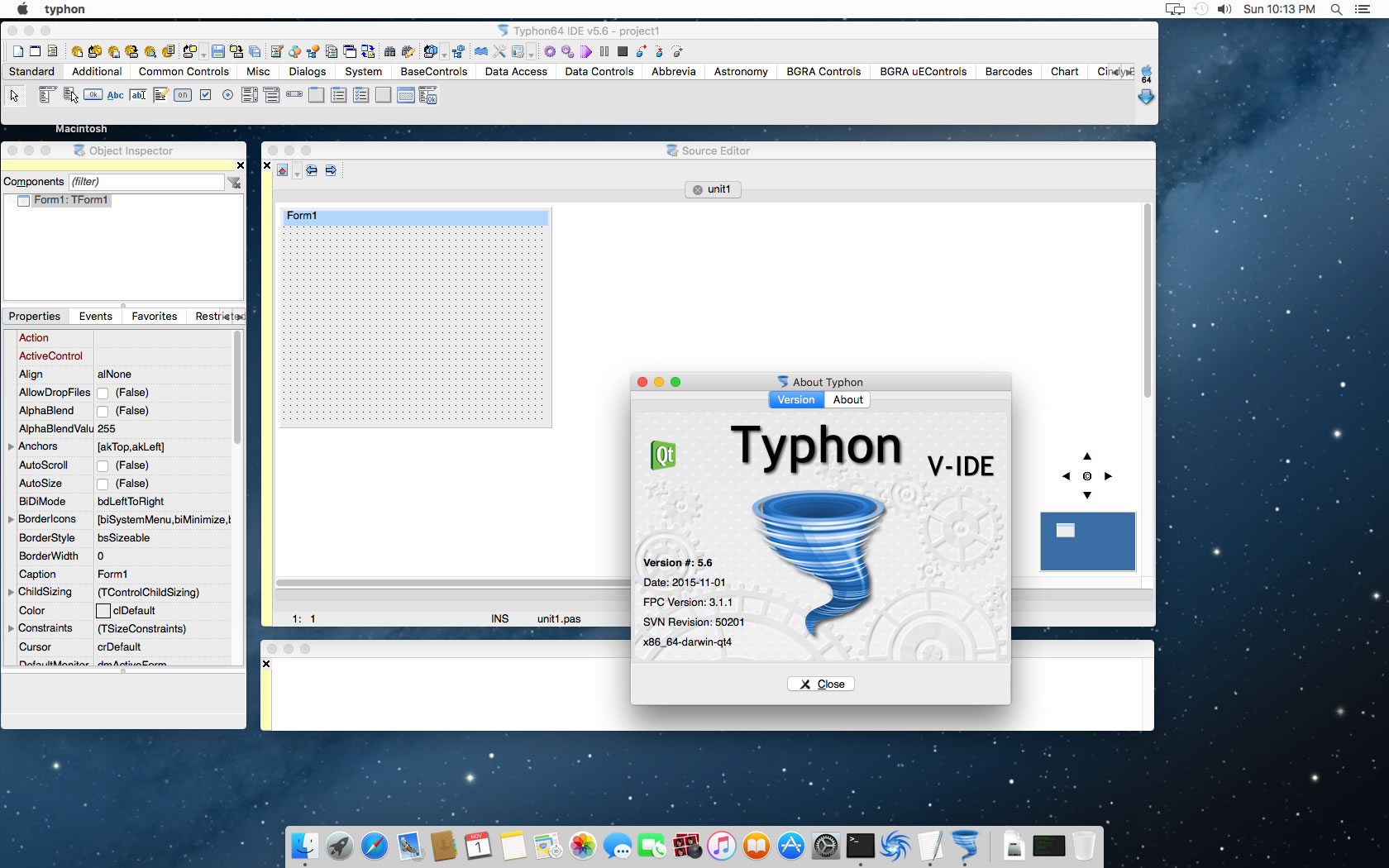Open dropdown arrow beside the Source Editor home icon
The image size is (1389, 868).
[x=297, y=172]
